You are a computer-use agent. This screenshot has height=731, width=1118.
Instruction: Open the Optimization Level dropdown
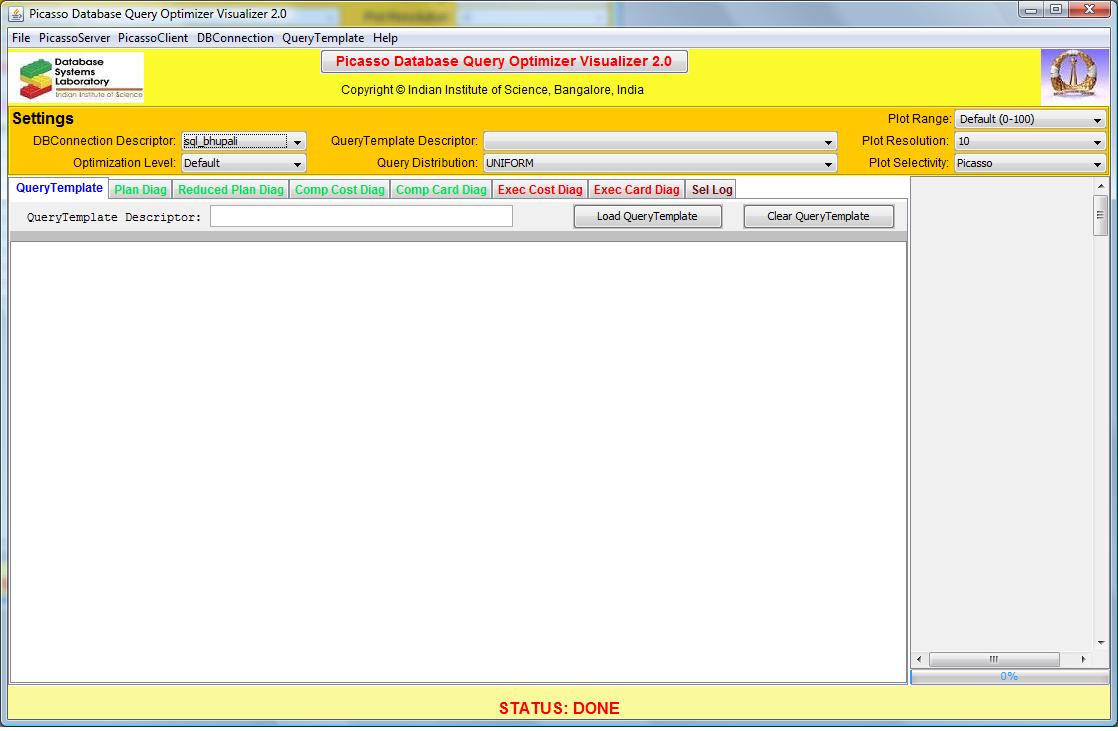[x=244, y=163]
